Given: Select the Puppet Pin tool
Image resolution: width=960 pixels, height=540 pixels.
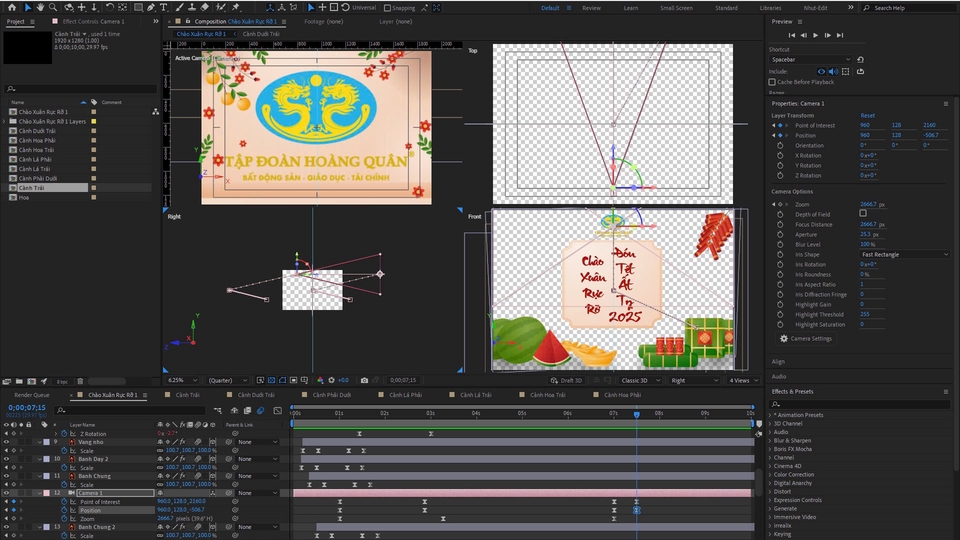Looking at the screenshot, I should pos(236,7).
